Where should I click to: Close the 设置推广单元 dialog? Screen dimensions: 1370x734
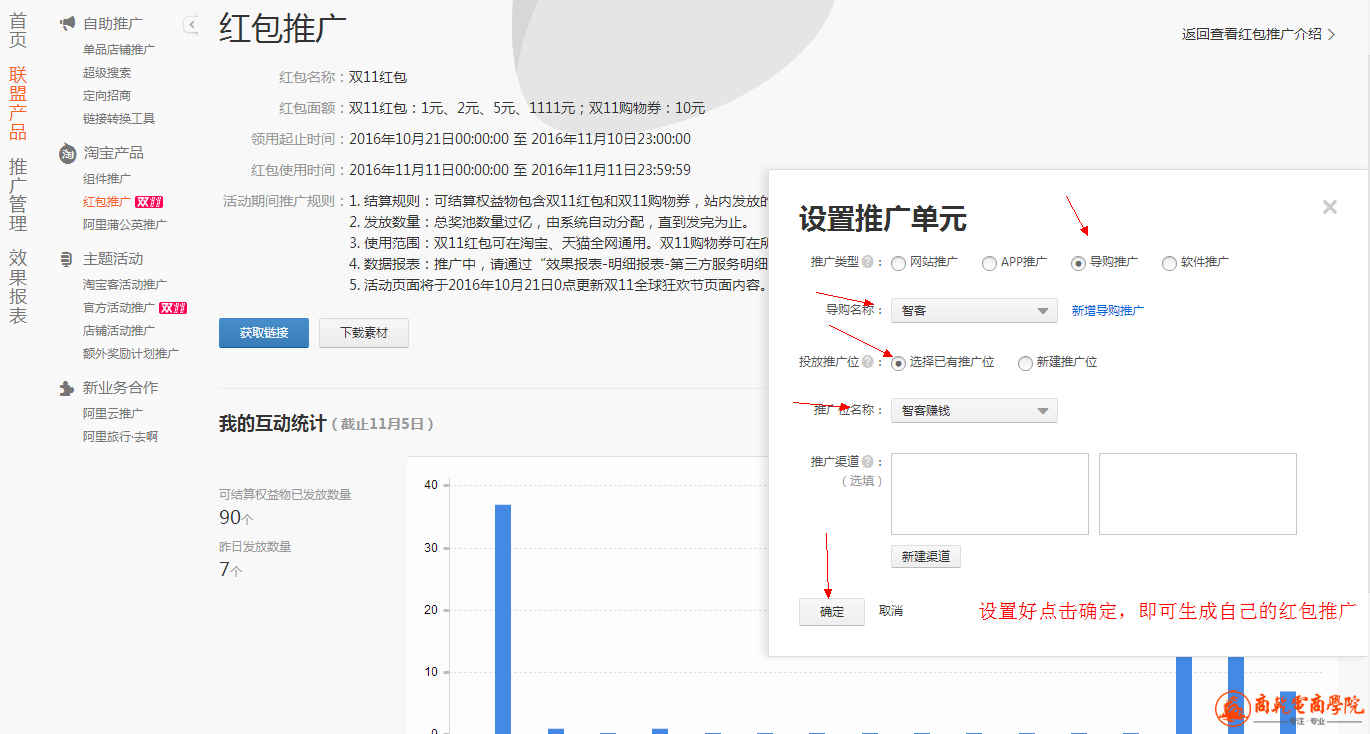point(1329,207)
